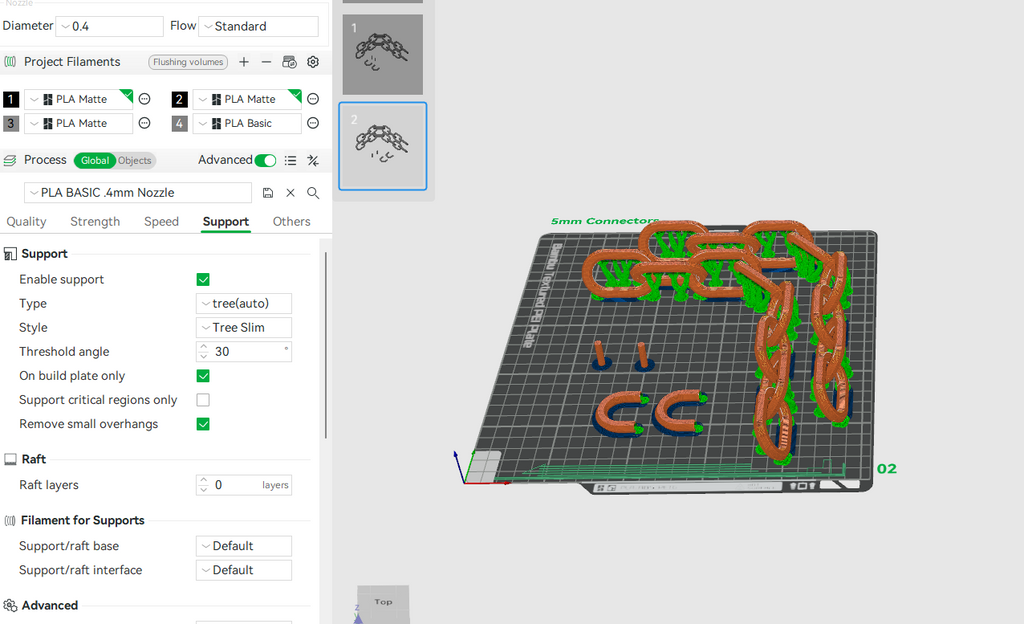Open nozzle Flow dropdown

(x=258, y=26)
